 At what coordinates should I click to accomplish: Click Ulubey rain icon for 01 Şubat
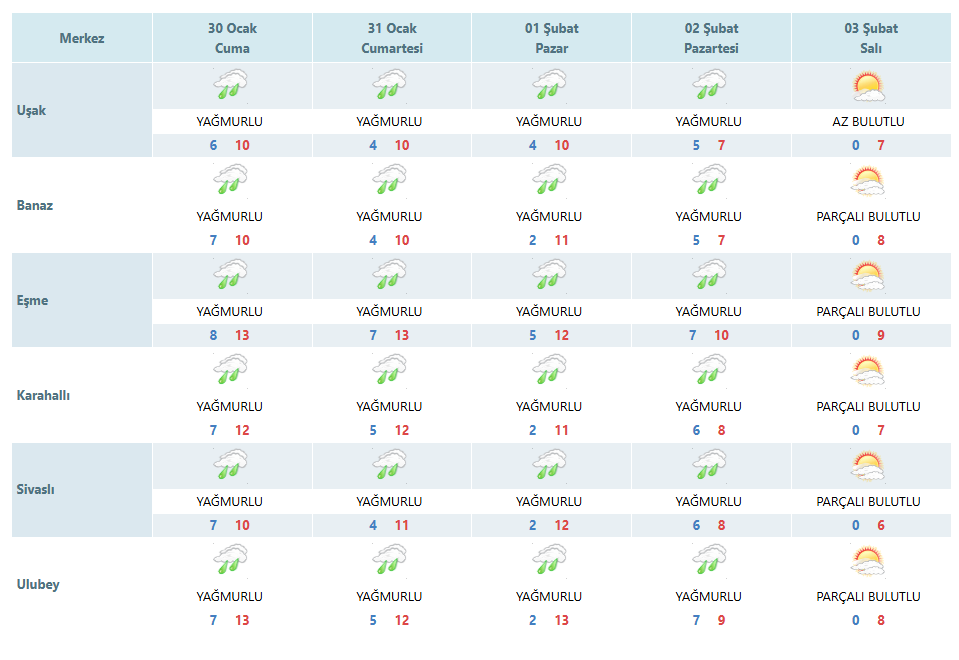549,559
